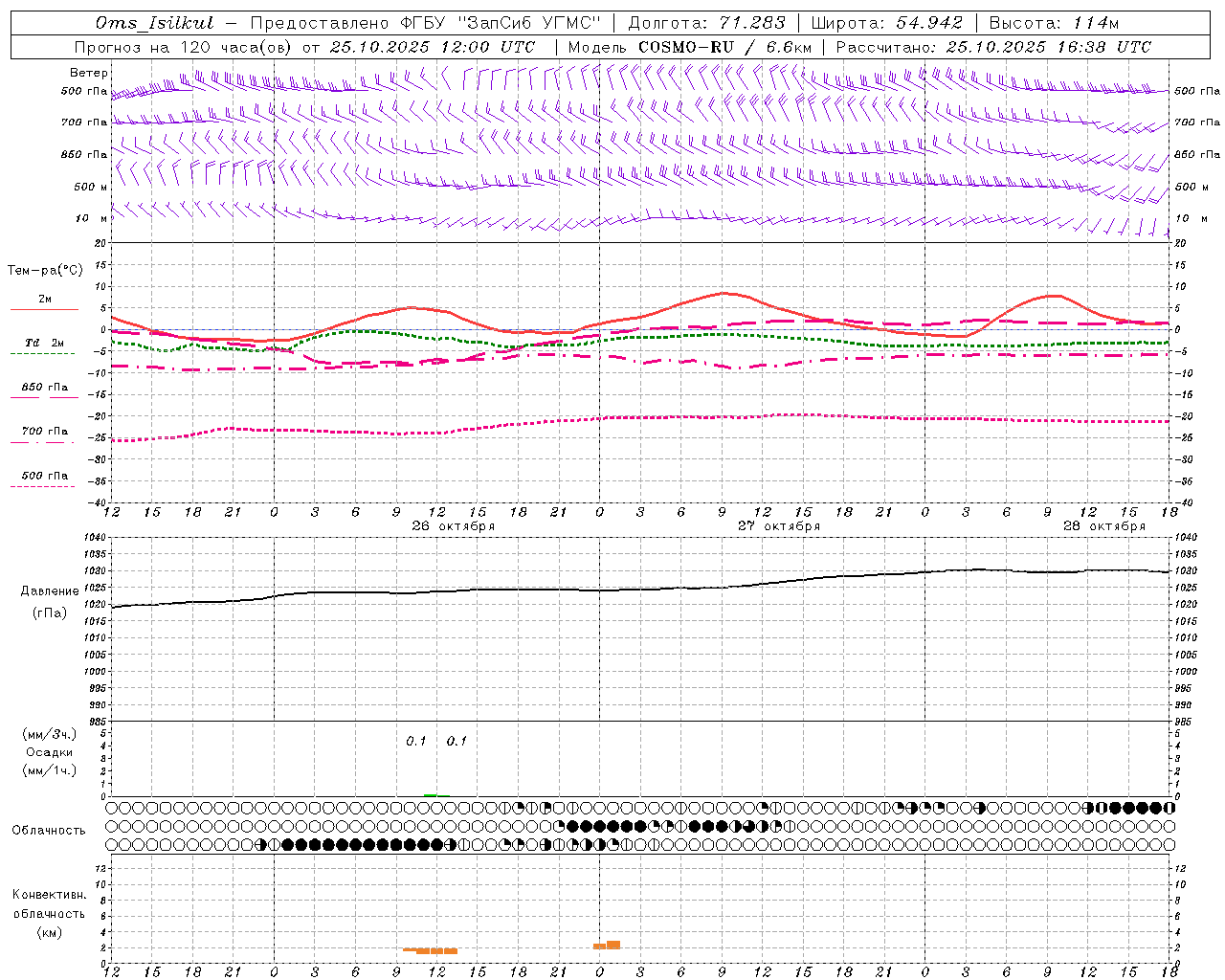
Task: Click the '(мм/1ч.)' precipitation unit label
Action: tap(50, 770)
